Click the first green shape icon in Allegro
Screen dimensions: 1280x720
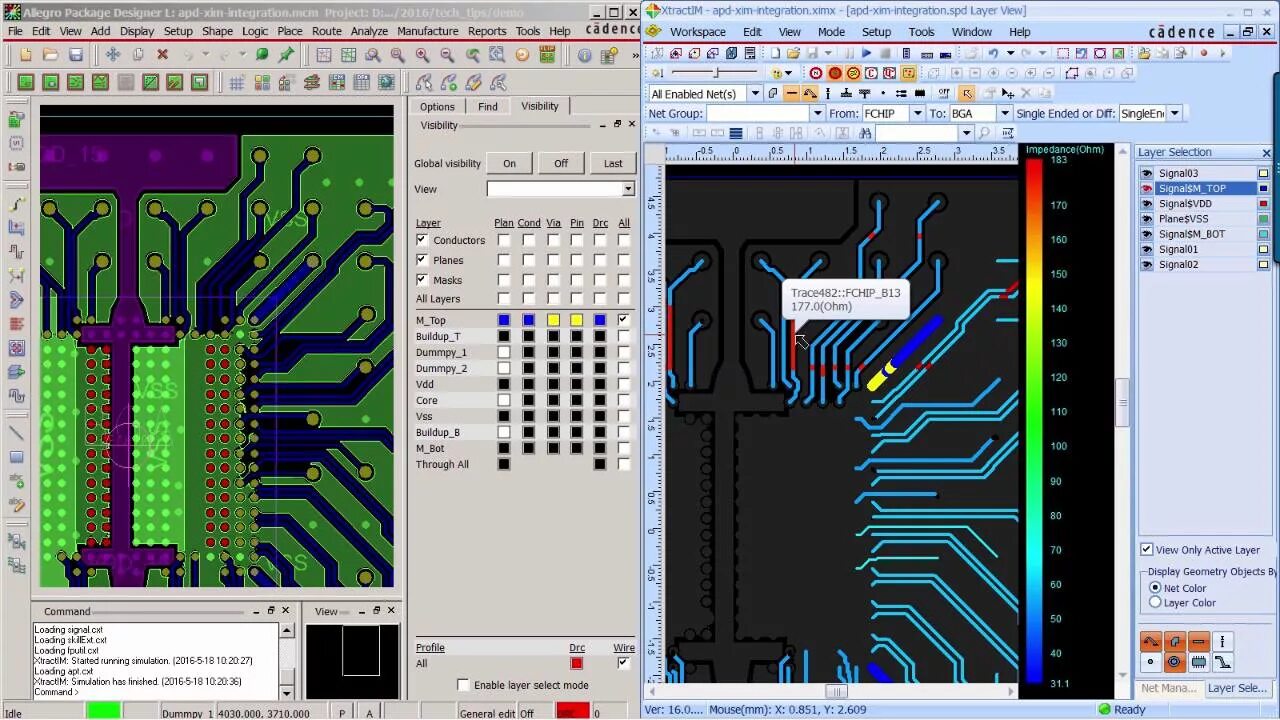click(x=26, y=83)
